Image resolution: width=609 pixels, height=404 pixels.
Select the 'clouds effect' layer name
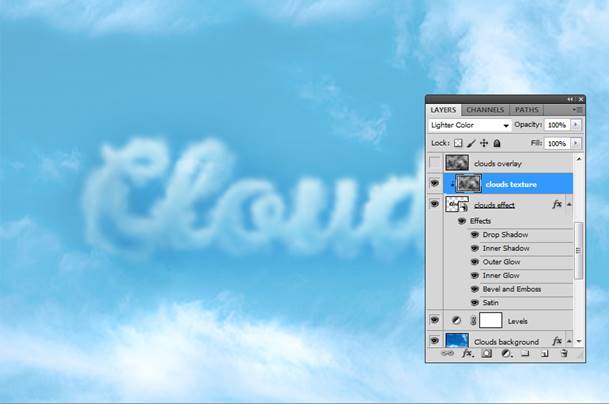[494, 205]
